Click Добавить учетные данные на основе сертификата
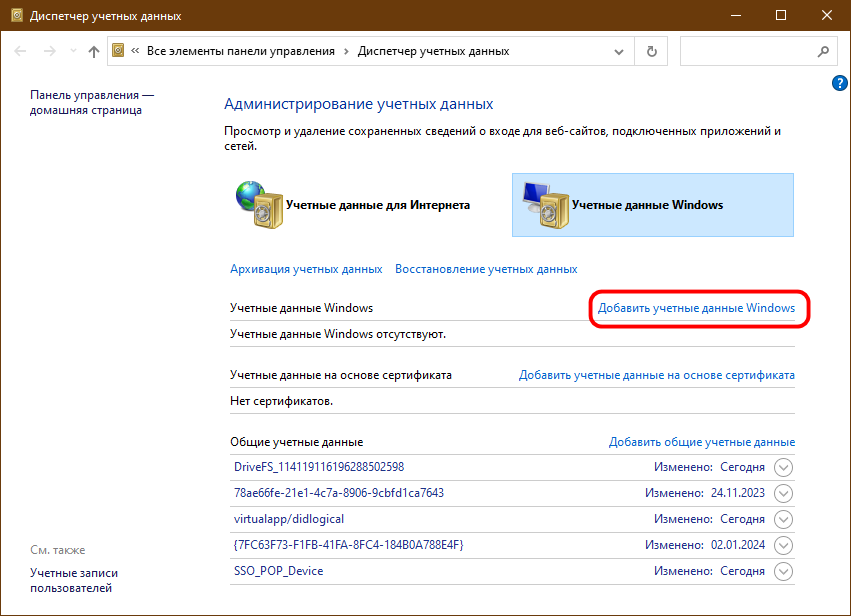 tap(657, 375)
